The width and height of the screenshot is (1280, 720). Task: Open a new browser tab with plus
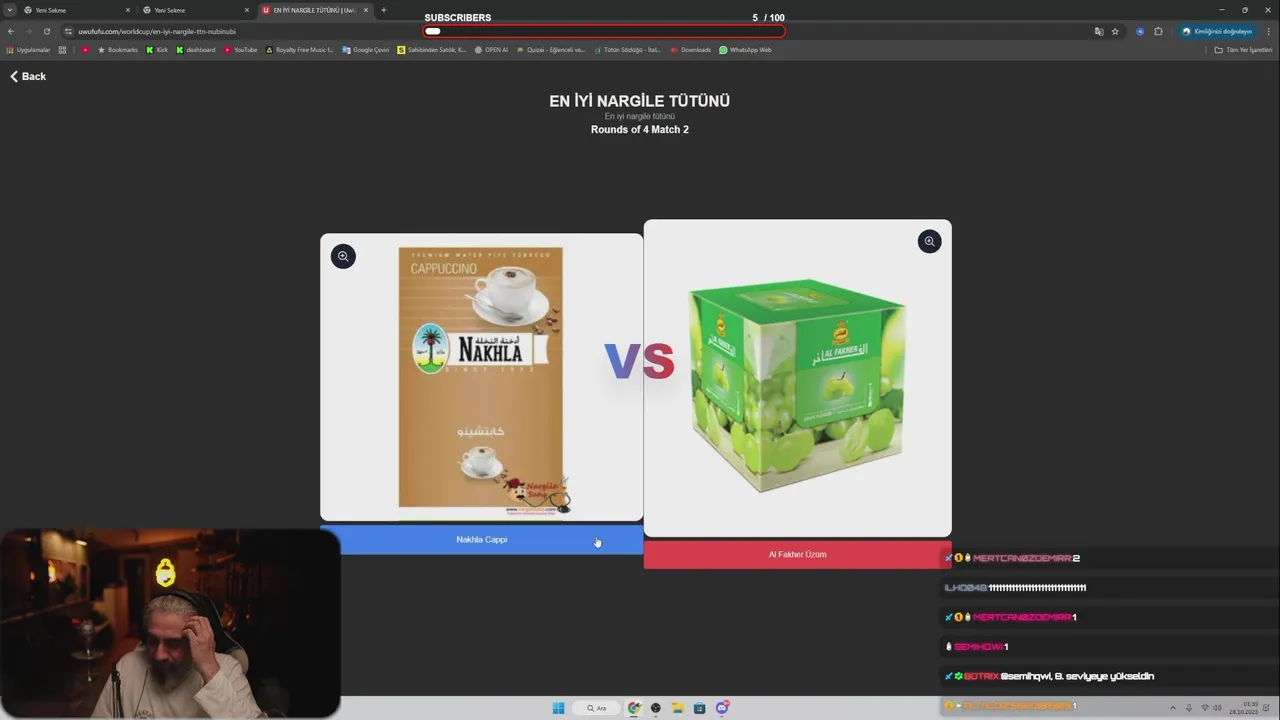click(x=384, y=10)
